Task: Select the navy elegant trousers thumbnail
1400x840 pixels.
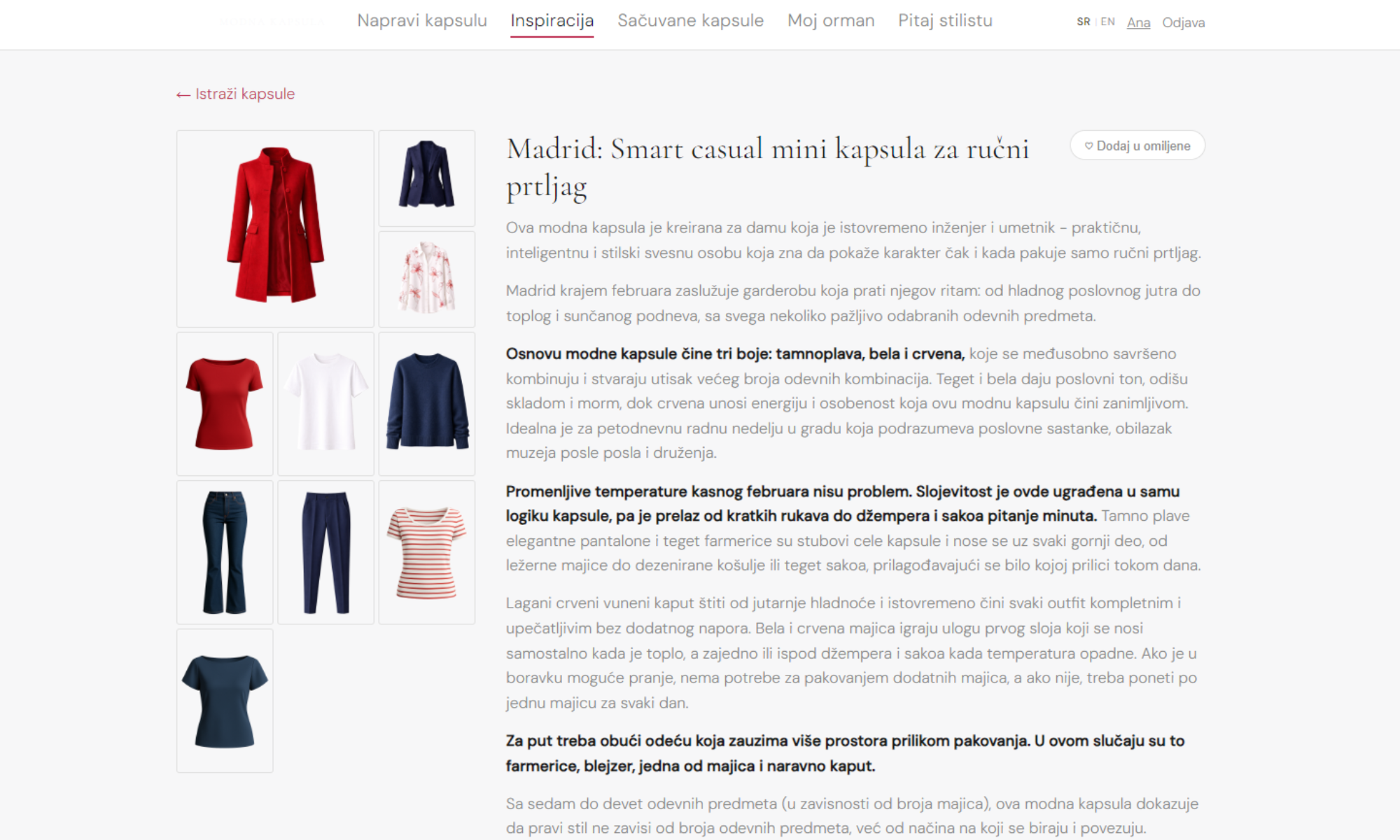Action: (325, 552)
